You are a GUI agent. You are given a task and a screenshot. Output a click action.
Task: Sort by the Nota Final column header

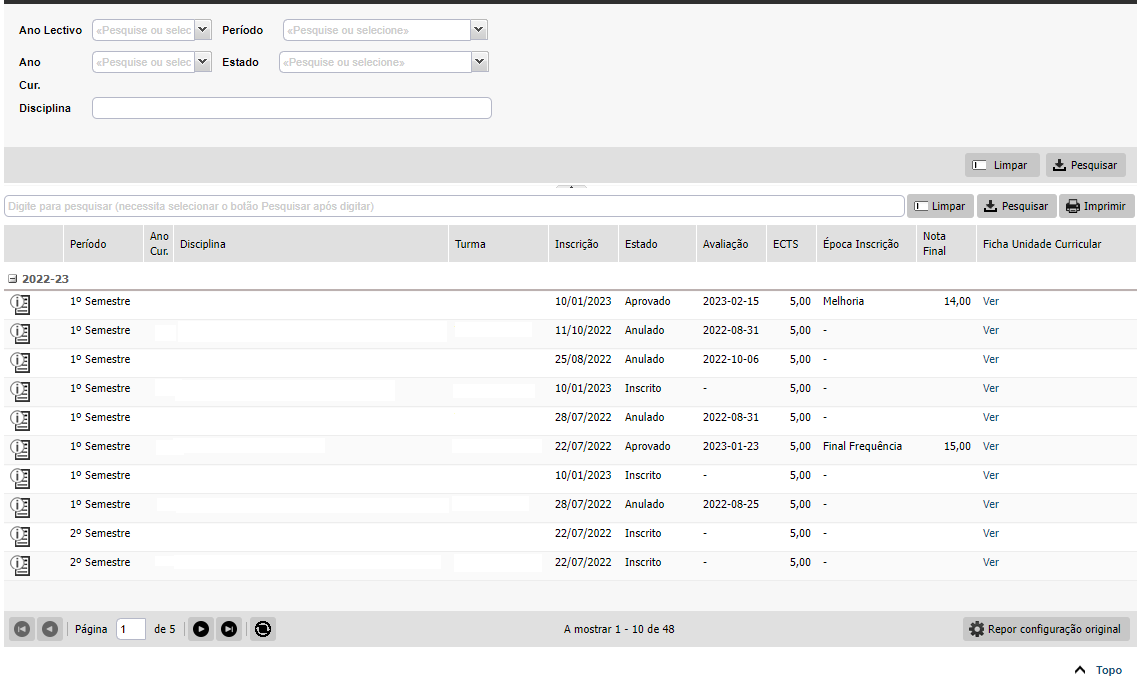pos(934,244)
